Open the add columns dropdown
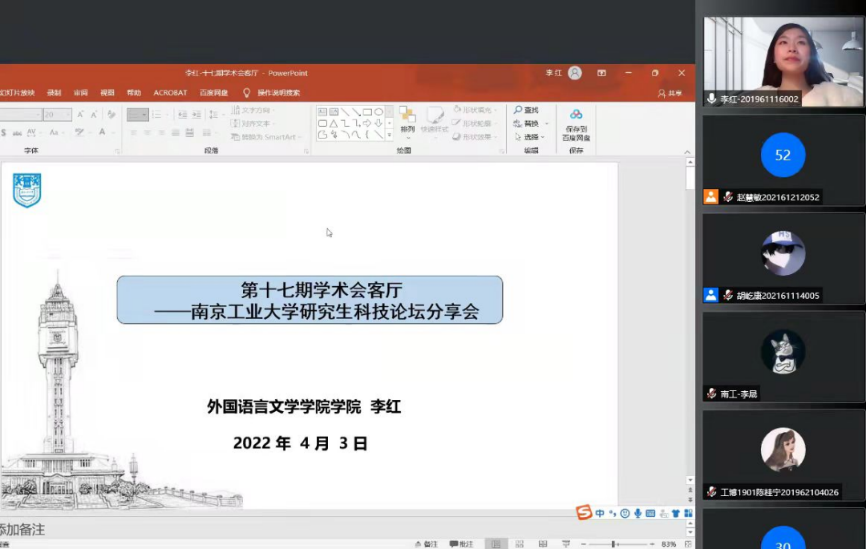This screenshot has width=866, height=549. pos(209,133)
